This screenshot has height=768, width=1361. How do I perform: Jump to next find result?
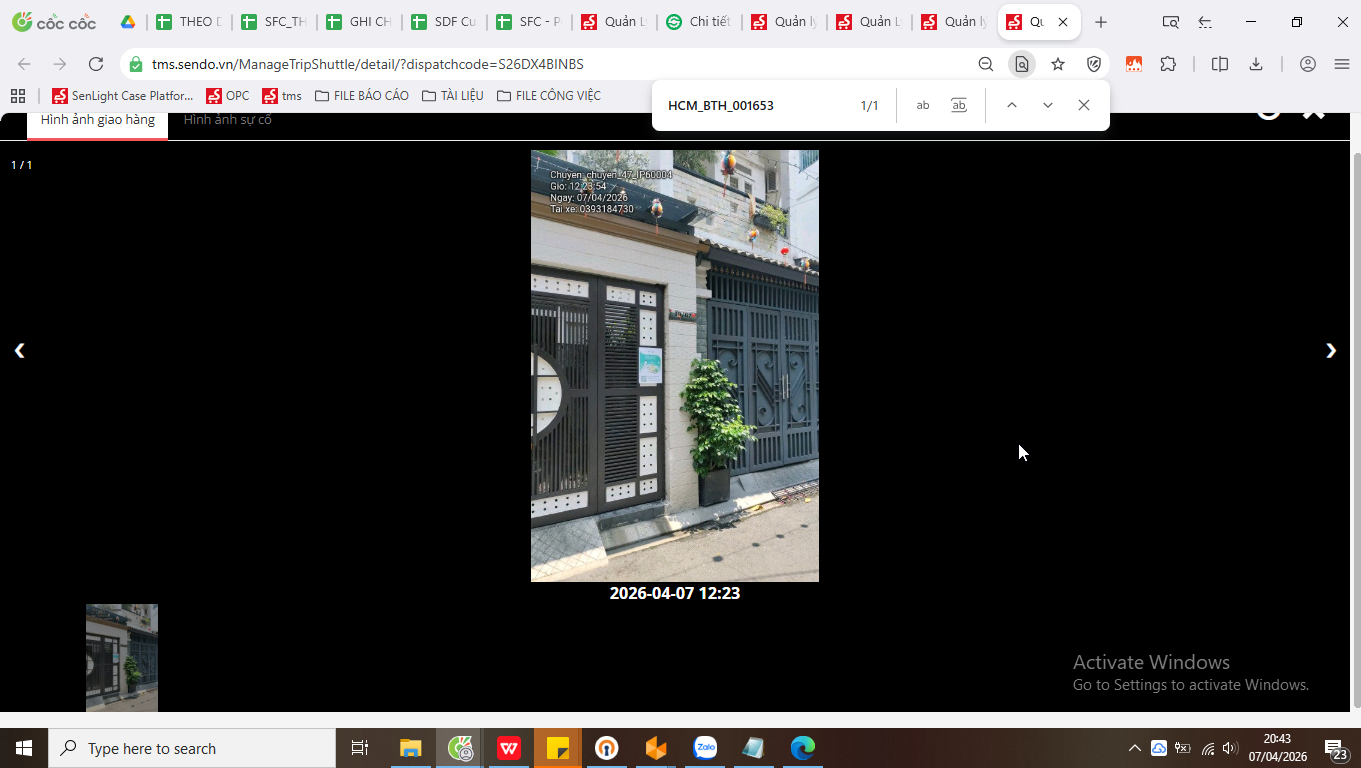click(1048, 105)
